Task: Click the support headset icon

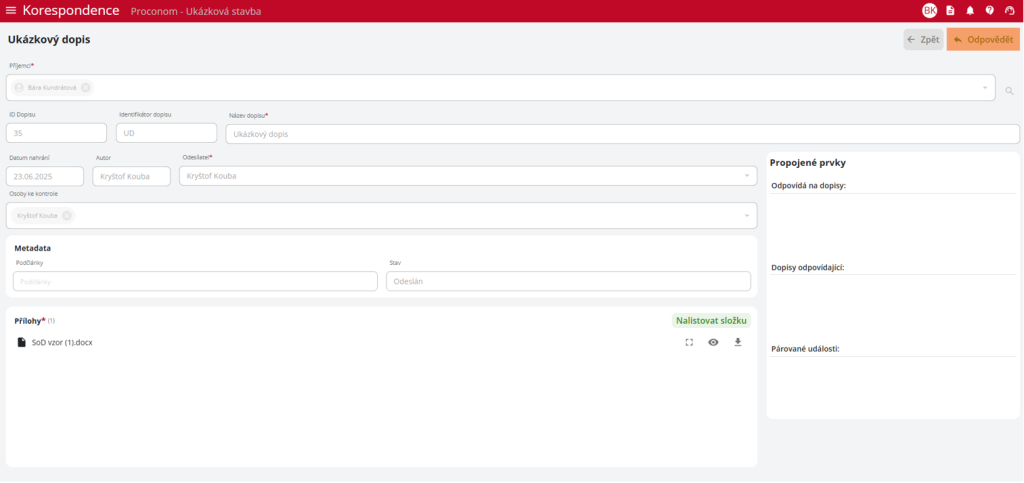Action: 1009,11
